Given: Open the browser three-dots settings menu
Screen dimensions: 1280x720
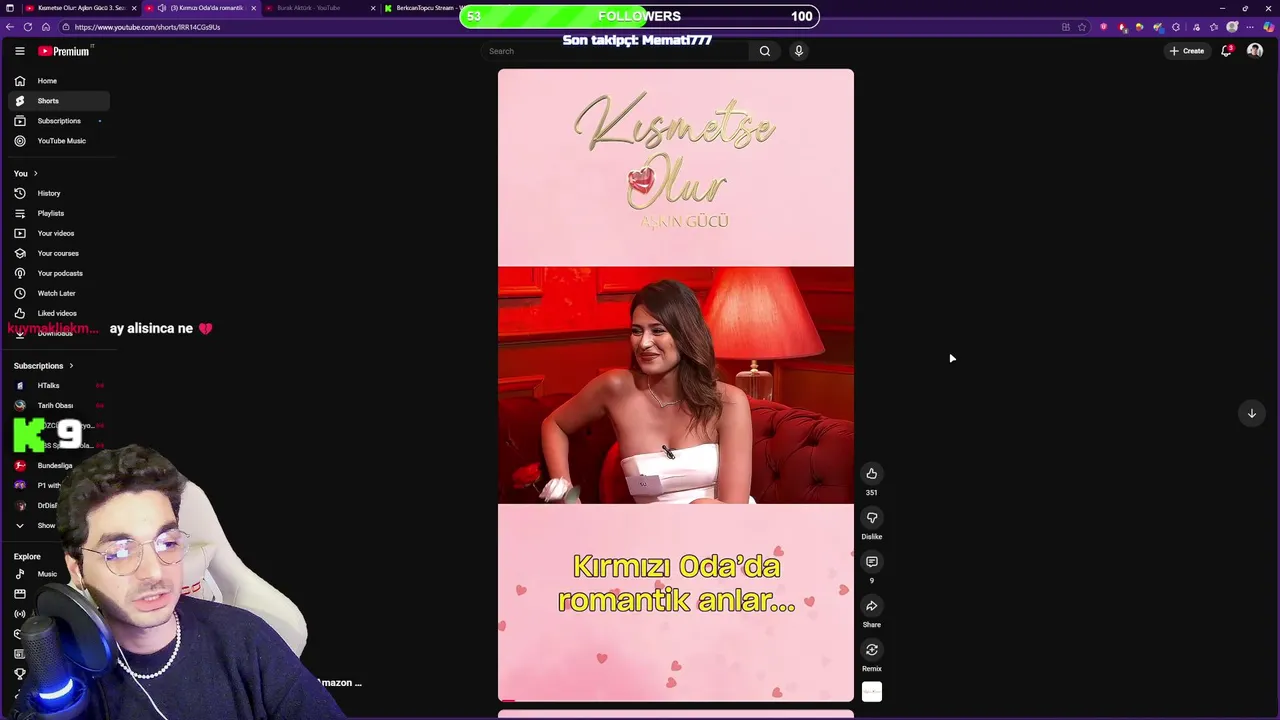Looking at the screenshot, I should pos(1250,27).
